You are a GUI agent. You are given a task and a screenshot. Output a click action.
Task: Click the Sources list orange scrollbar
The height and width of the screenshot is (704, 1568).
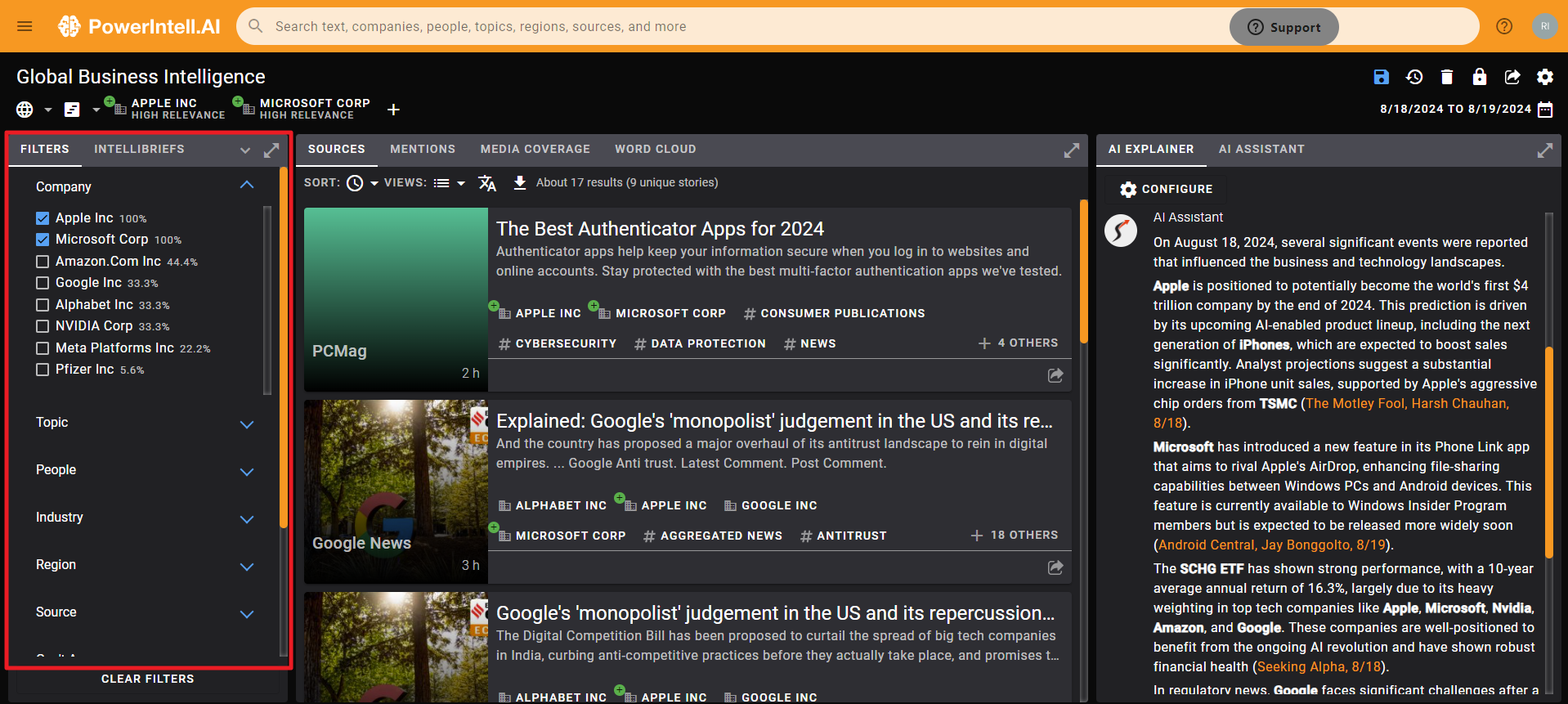click(1084, 271)
